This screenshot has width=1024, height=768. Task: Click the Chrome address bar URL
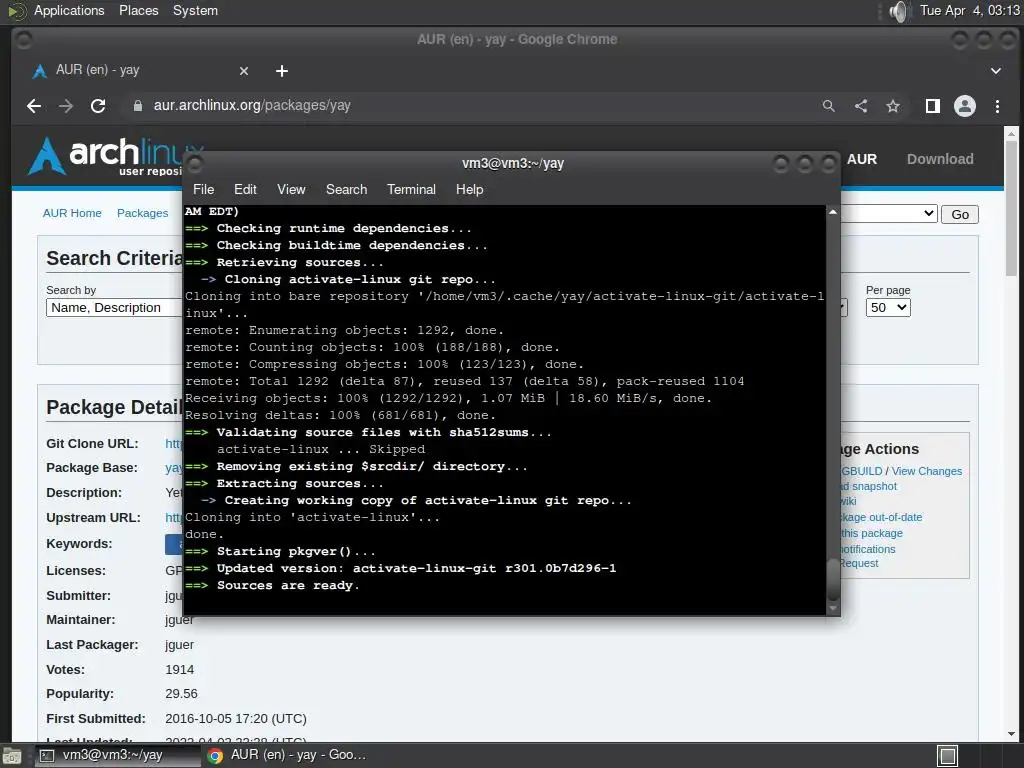252,105
